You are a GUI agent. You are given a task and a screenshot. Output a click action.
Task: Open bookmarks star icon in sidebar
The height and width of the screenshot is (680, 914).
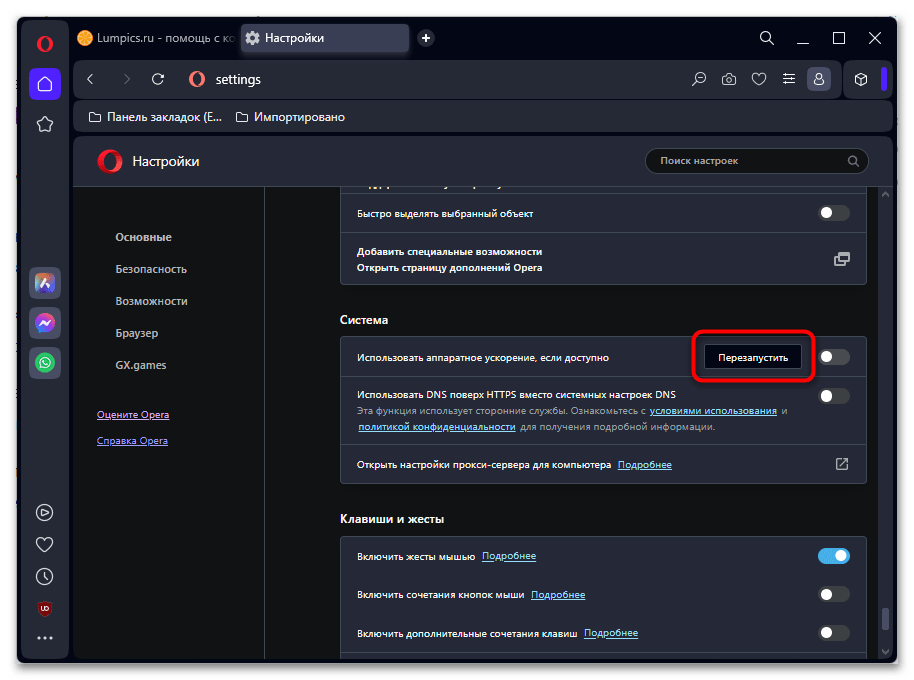pyautogui.click(x=45, y=124)
